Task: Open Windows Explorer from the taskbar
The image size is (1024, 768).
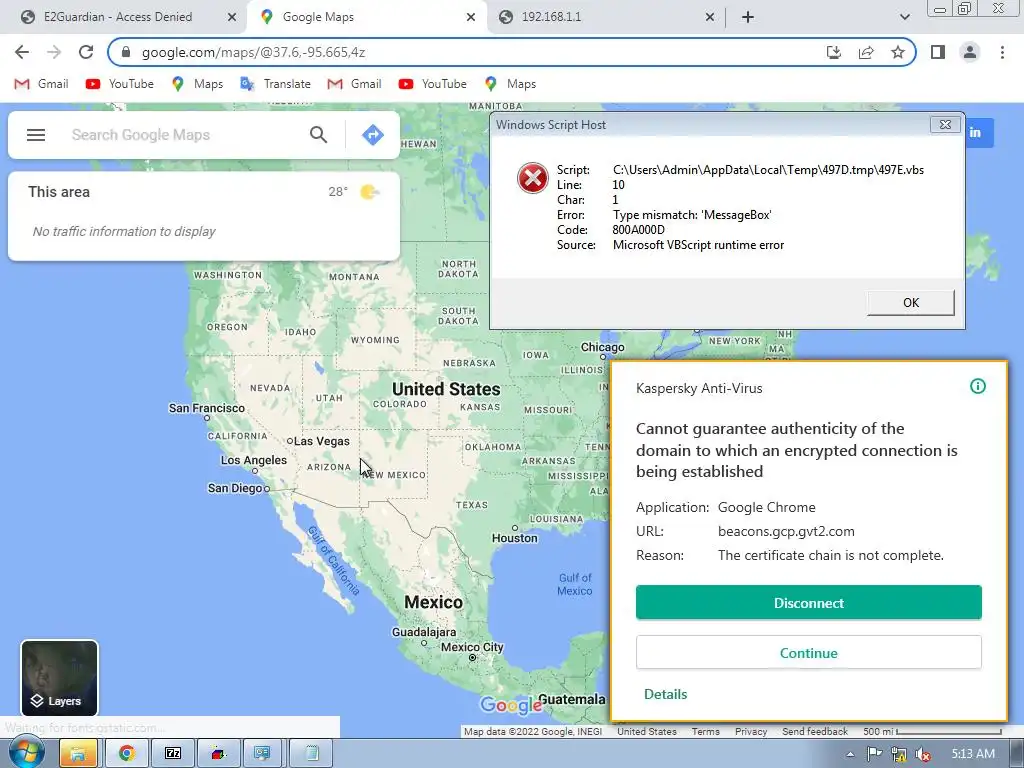Action: click(78, 753)
